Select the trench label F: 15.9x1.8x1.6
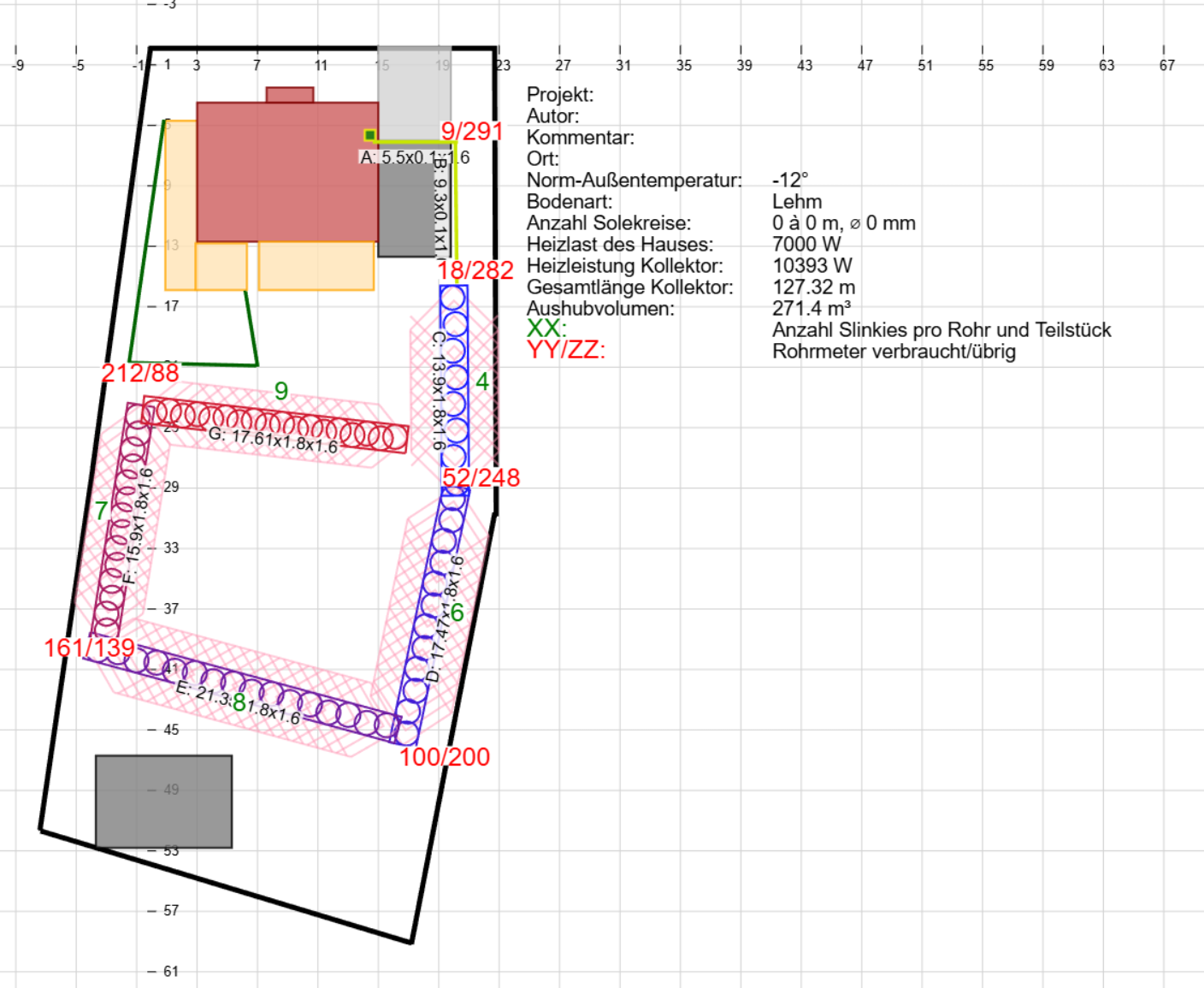Viewport: 1204px width, 988px height. pos(138,526)
